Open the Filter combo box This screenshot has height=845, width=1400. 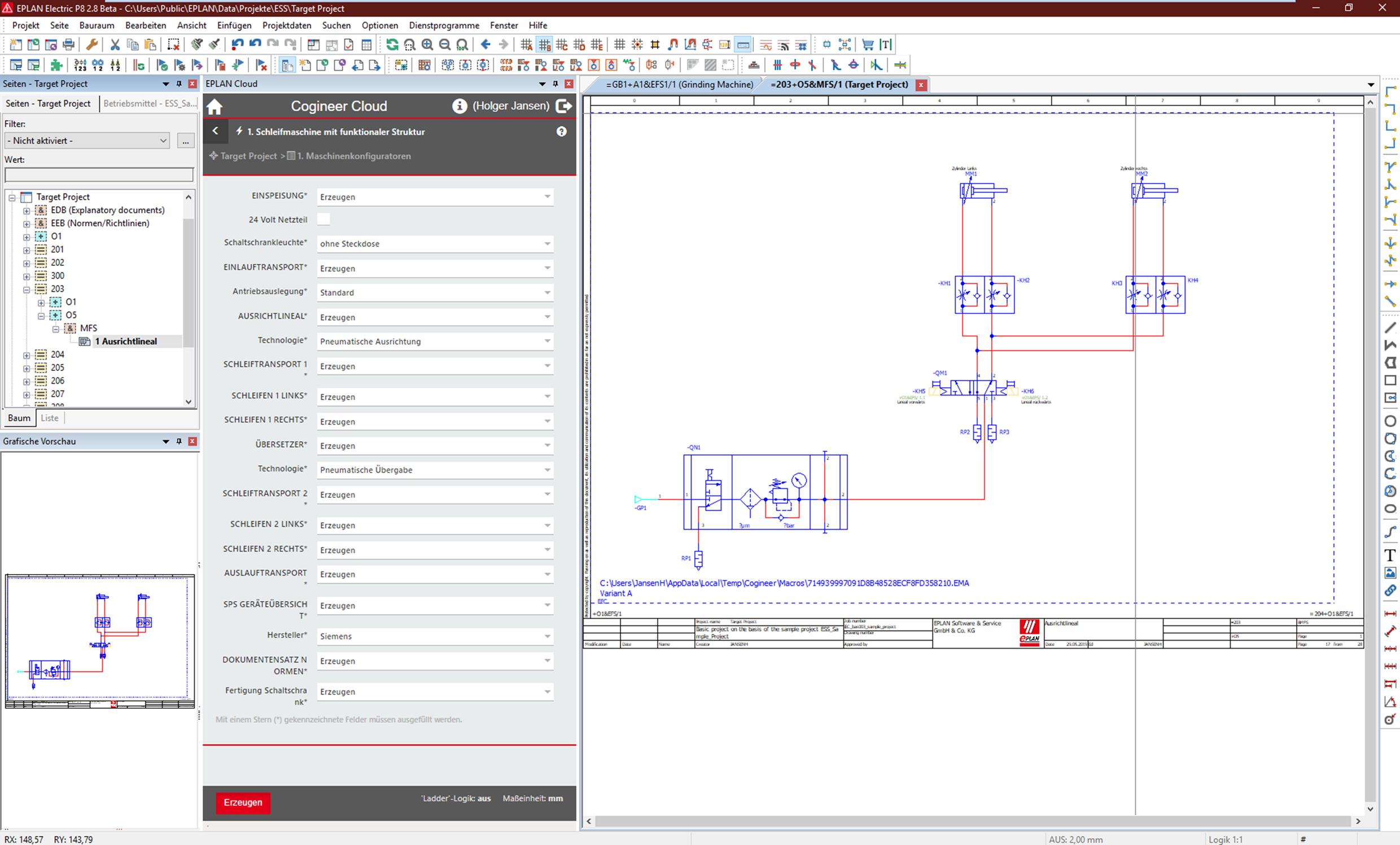[88, 141]
